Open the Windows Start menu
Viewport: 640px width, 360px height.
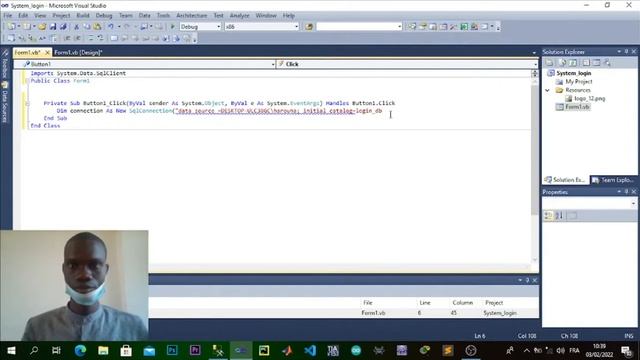(x=11, y=351)
